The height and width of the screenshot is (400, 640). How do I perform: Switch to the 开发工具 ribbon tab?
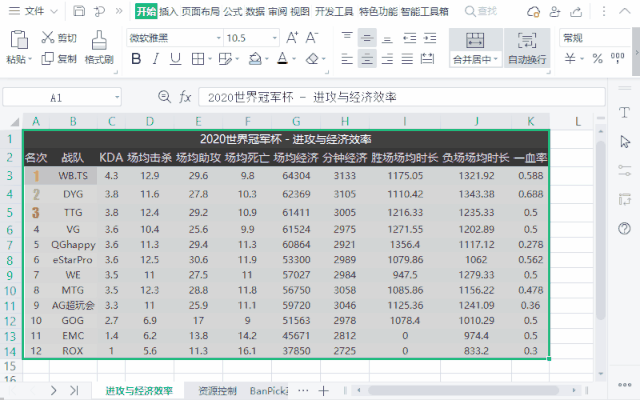(x=334, y=11)
